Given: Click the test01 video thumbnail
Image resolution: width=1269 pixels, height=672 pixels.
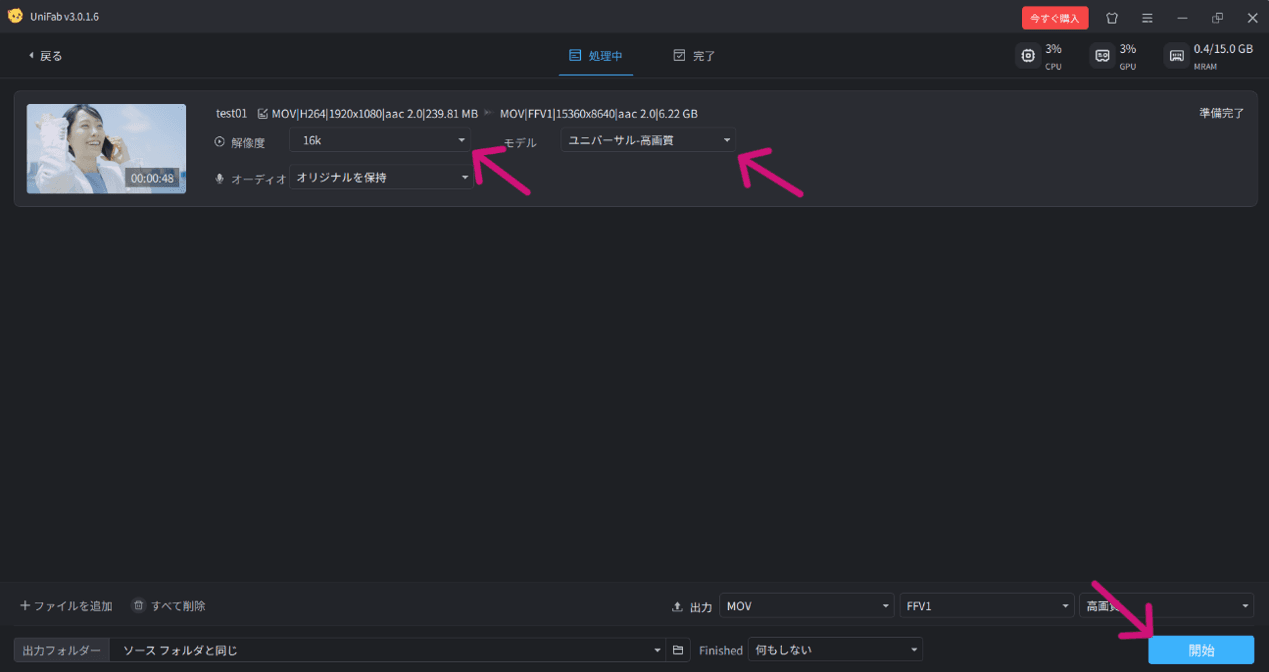Looking at the screenshot, I should [106, 149].
